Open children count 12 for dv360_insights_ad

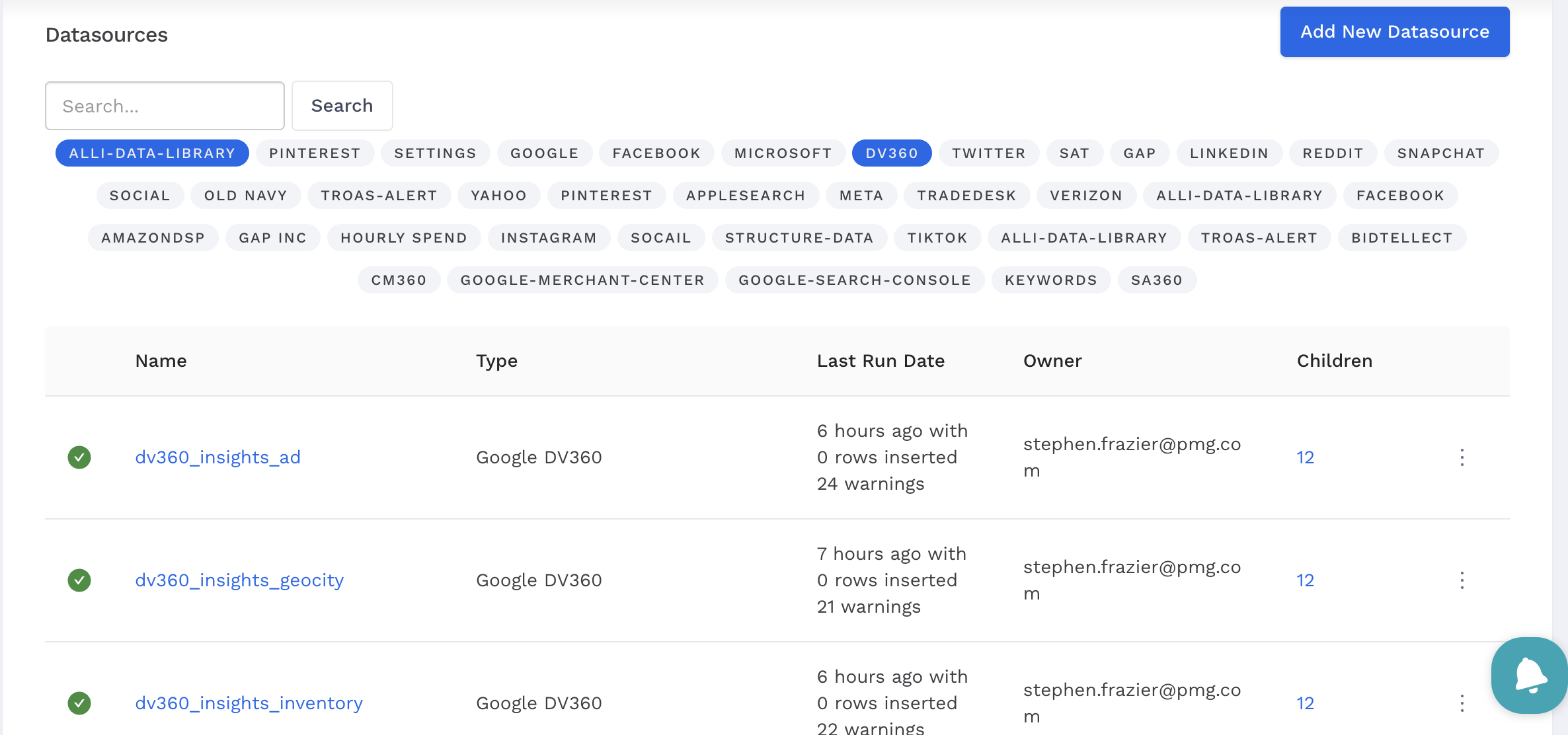[x=1305, y=457]
